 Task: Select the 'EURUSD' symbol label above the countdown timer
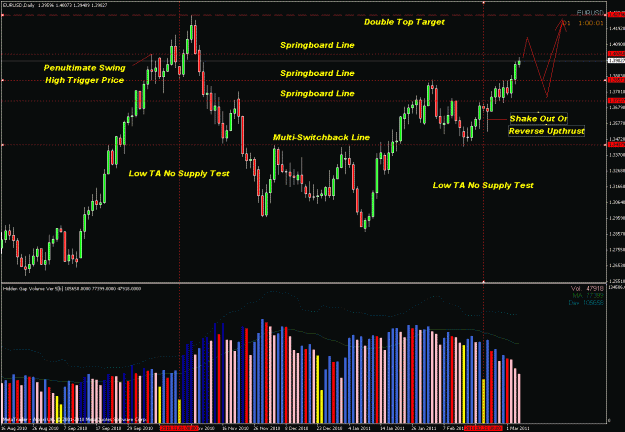[590, 12]
